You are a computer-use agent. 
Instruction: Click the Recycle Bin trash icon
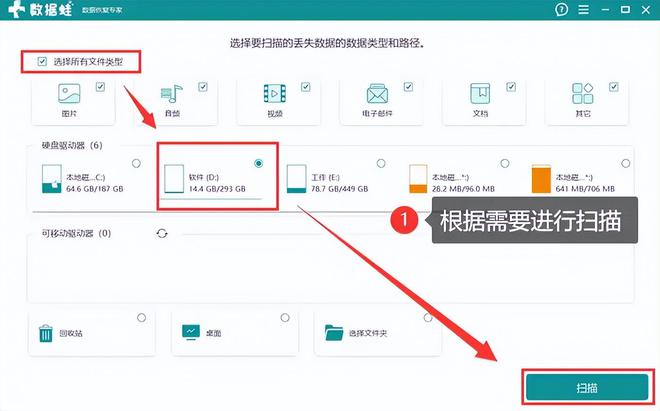click(45, 333)
